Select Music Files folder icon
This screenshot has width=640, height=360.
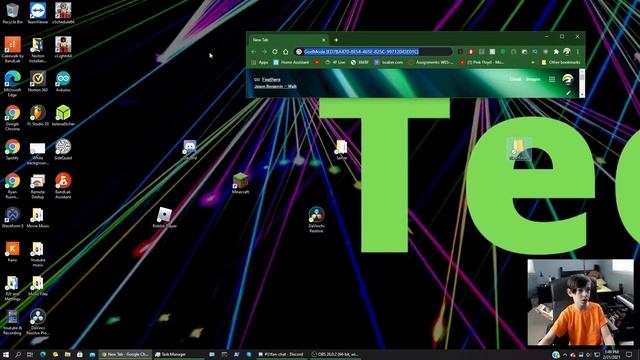38,286
